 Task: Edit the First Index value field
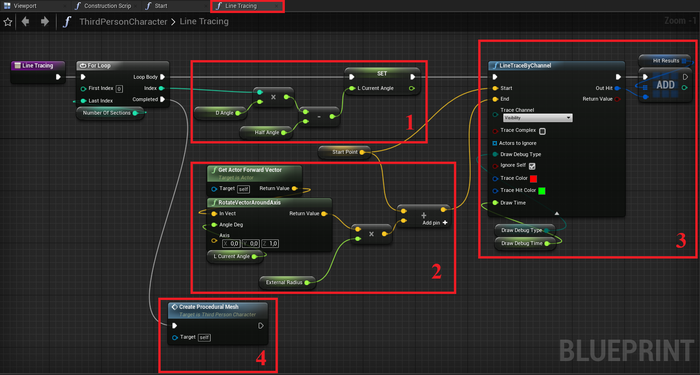(119, 89)
